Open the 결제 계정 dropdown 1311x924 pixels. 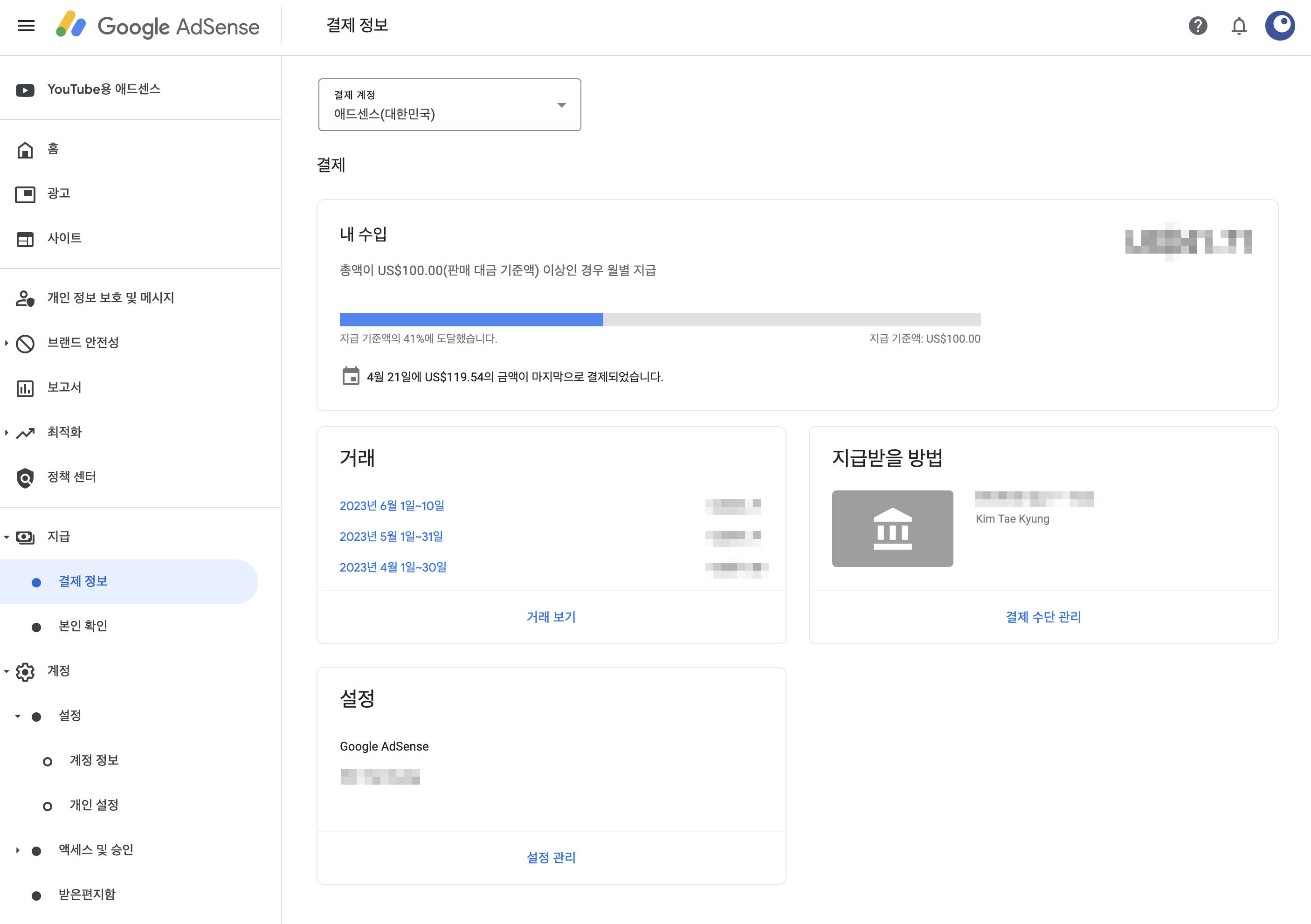pos(449,105)
